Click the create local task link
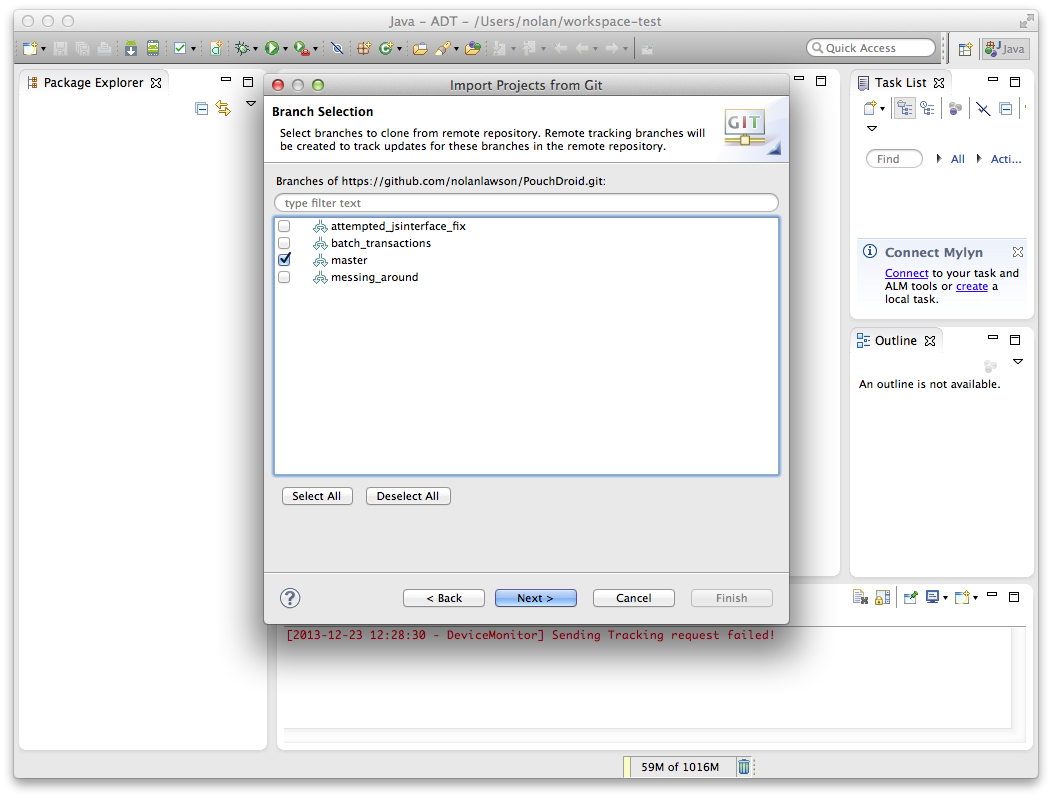 [971, 286]
